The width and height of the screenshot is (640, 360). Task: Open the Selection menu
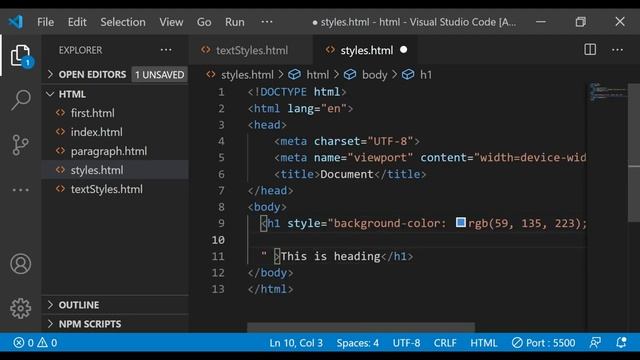[x=123, y=22]
